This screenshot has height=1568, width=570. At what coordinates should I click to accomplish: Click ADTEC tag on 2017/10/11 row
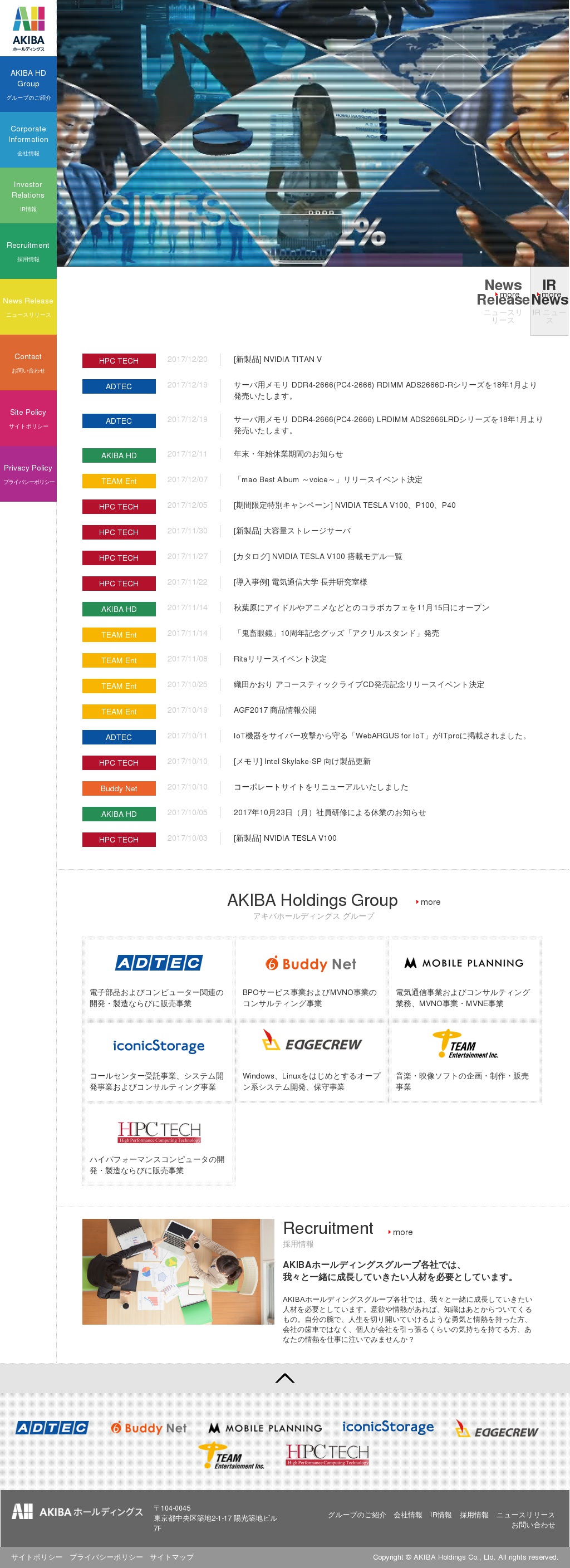tap(119, 737)
